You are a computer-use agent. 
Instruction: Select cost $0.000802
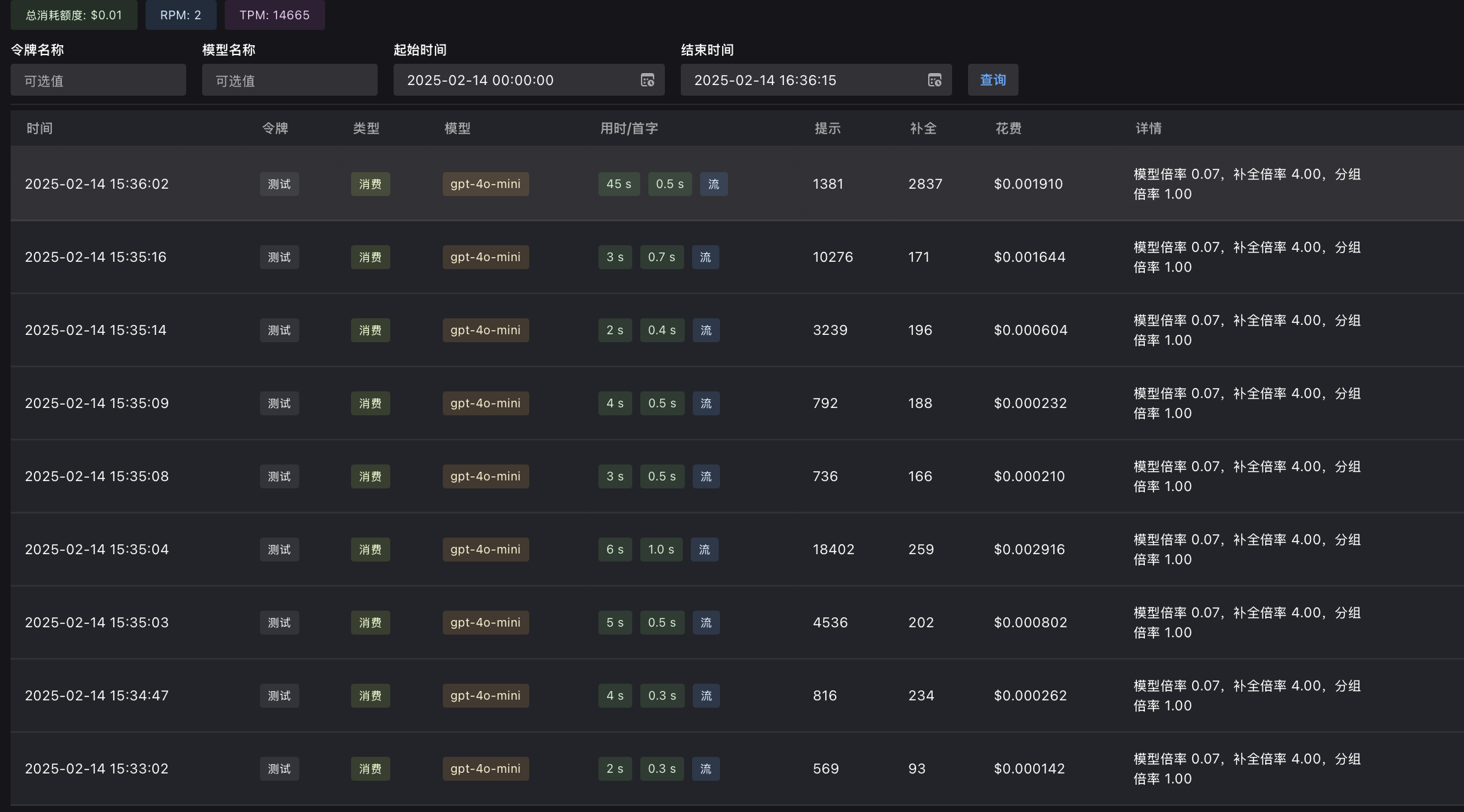[1031, 623]
